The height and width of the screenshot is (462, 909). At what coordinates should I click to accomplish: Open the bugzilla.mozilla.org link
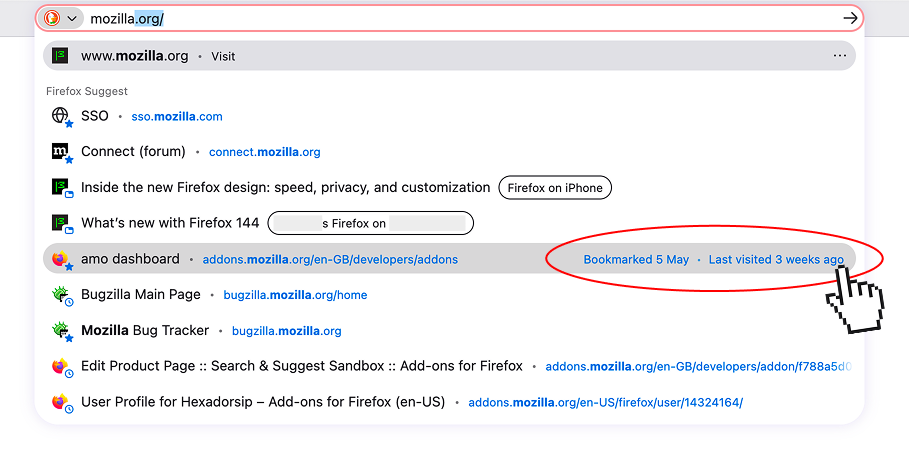(x=286, y=331)
